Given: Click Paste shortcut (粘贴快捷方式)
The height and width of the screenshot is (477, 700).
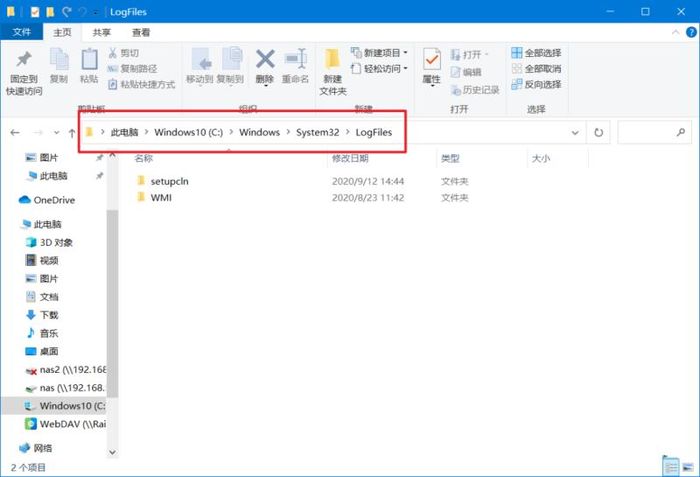Looking at the screenshot, I should pos(142,84).
